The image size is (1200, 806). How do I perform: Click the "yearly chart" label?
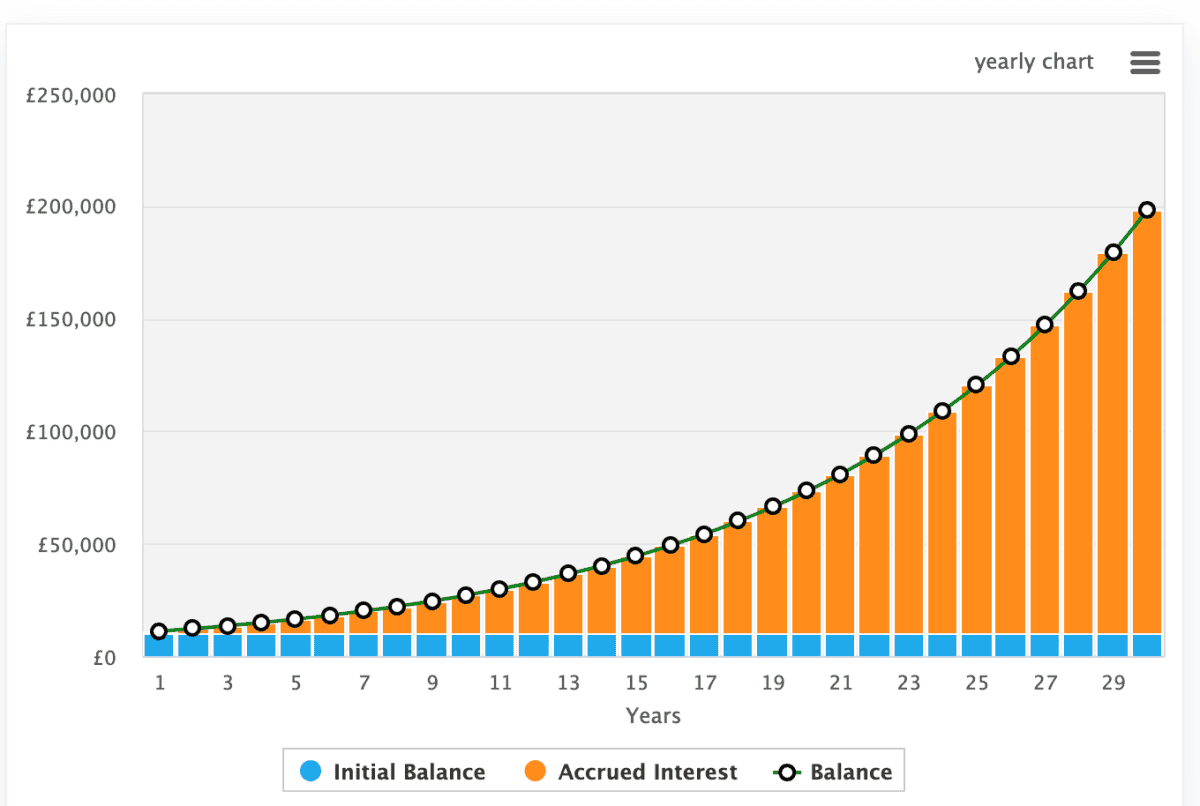click(1034, 62)
